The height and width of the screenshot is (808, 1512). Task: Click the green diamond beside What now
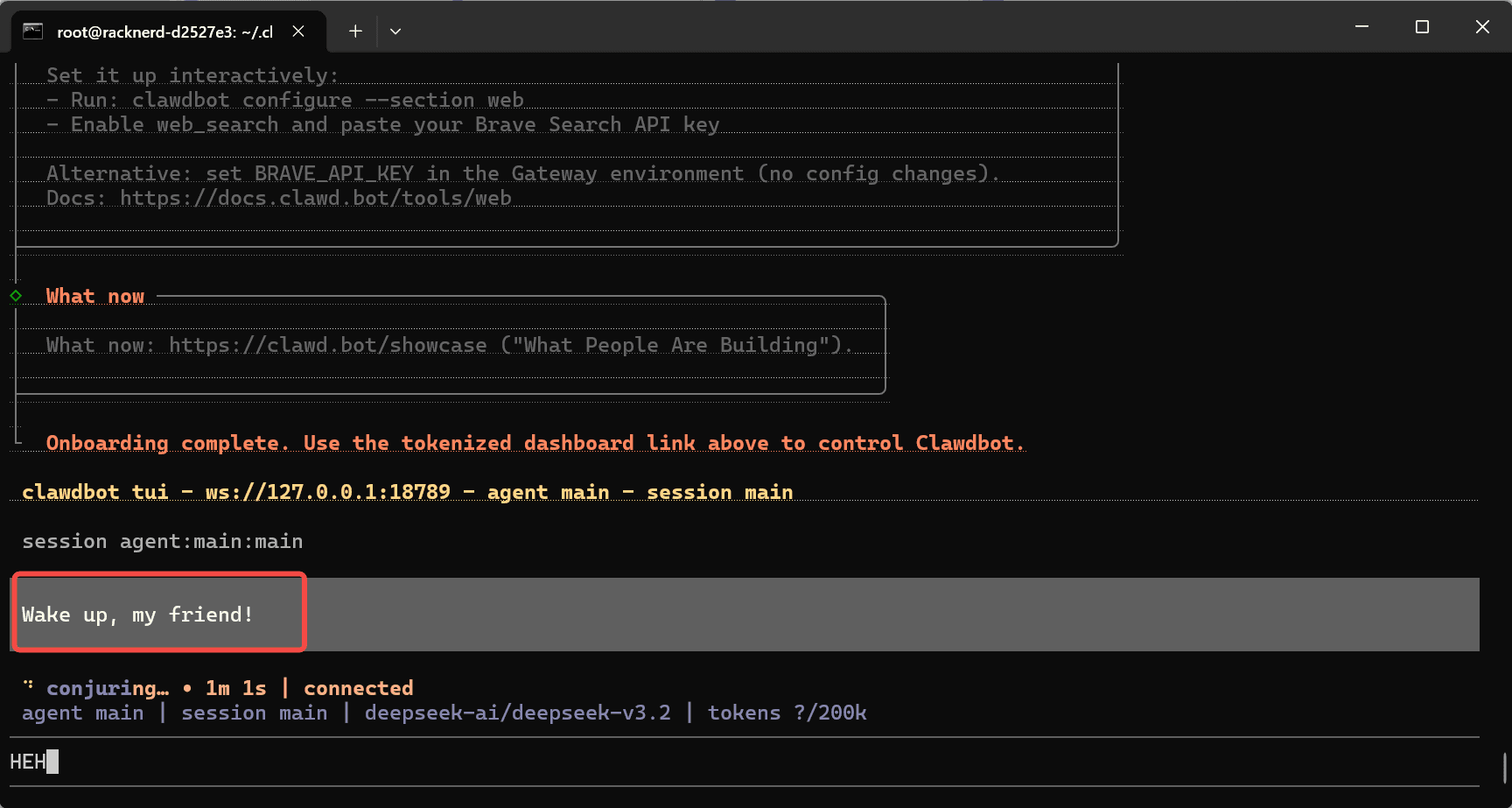(16, 296)
